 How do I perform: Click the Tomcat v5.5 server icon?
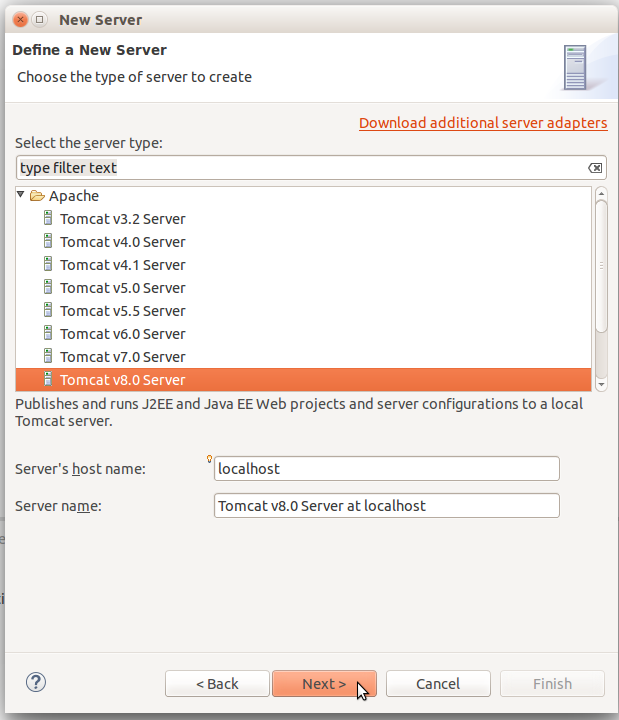(48, 309)
